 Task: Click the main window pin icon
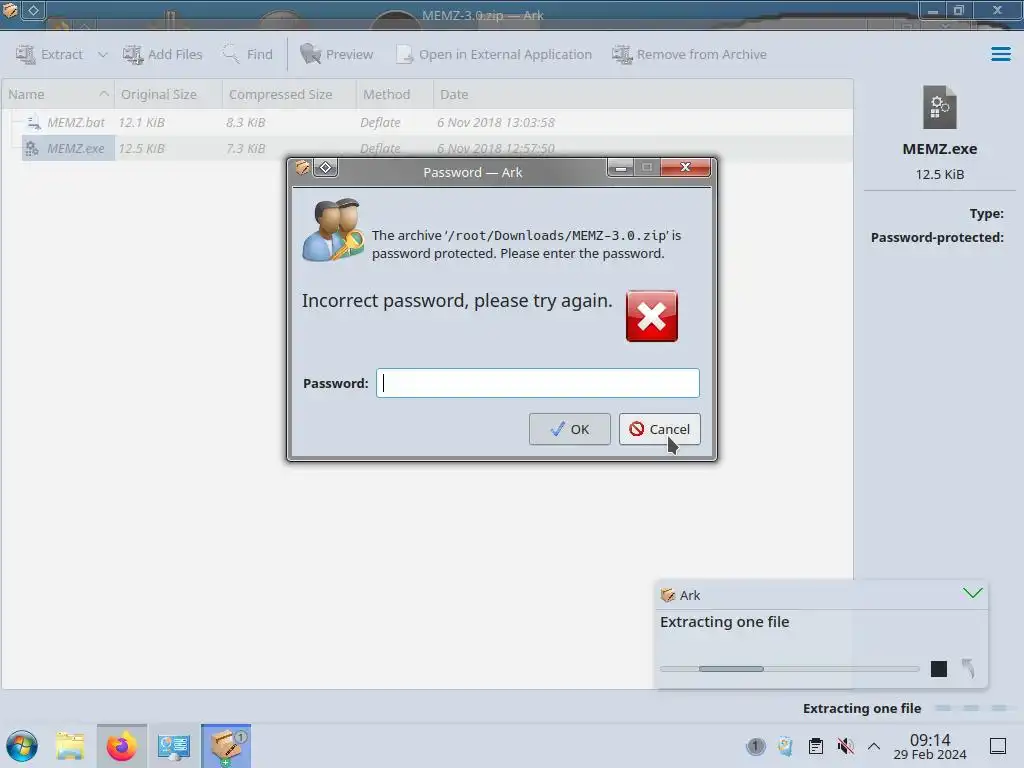tap(33, 10)
